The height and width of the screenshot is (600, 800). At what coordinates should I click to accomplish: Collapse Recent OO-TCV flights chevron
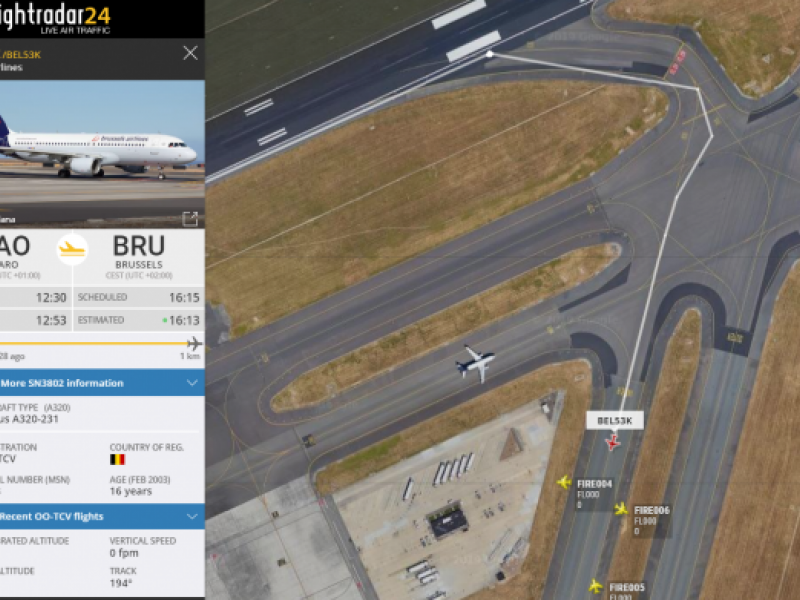pos(192,516)
